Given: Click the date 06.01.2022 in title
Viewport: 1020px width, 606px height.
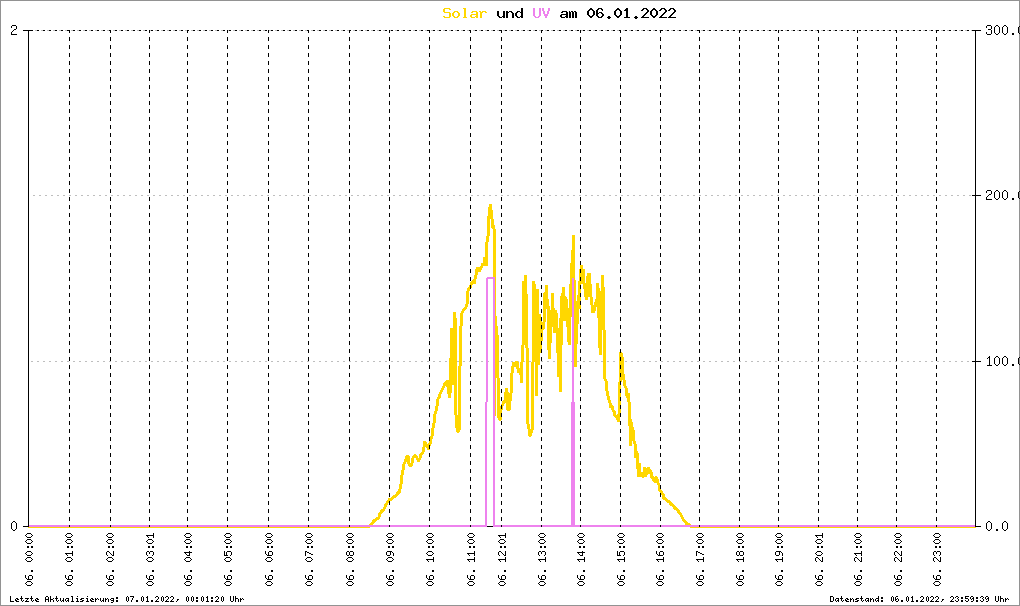Looking at the screenshot, I should [x=631, y=13].
